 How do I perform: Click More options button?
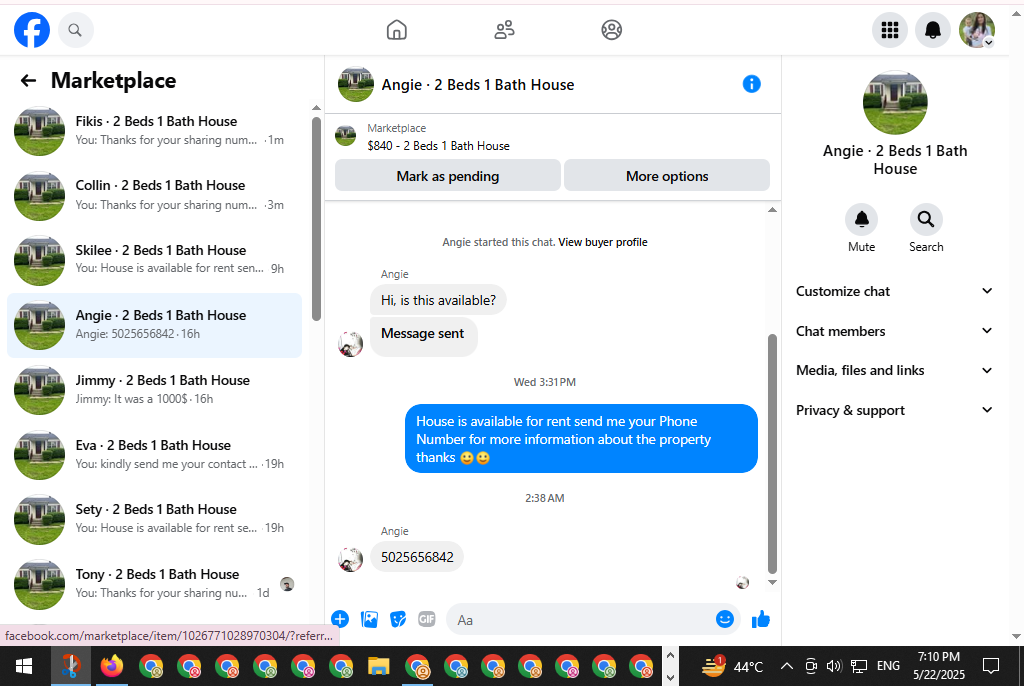(667, 176)
